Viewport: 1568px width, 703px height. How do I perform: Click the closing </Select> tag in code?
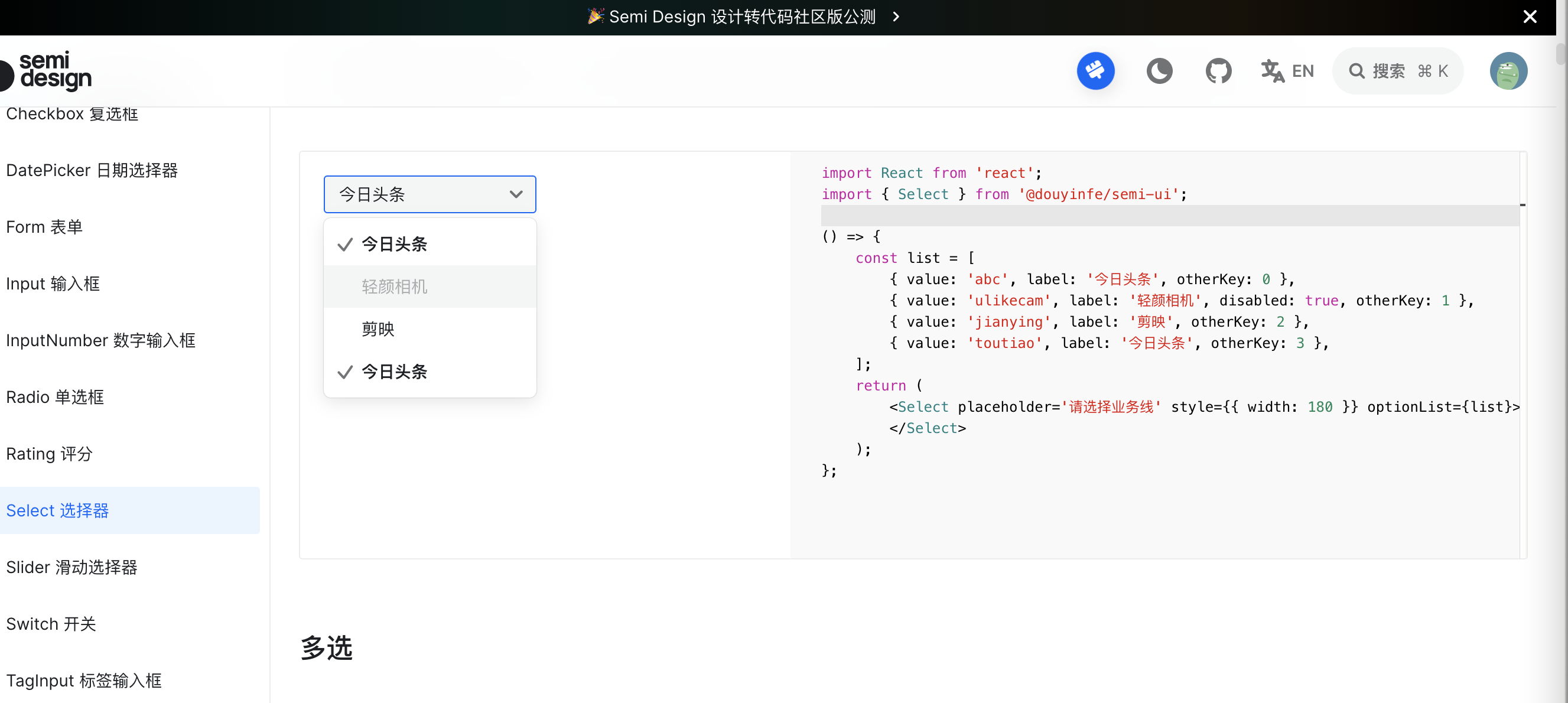pyautogui.click(x=927, y=428)
